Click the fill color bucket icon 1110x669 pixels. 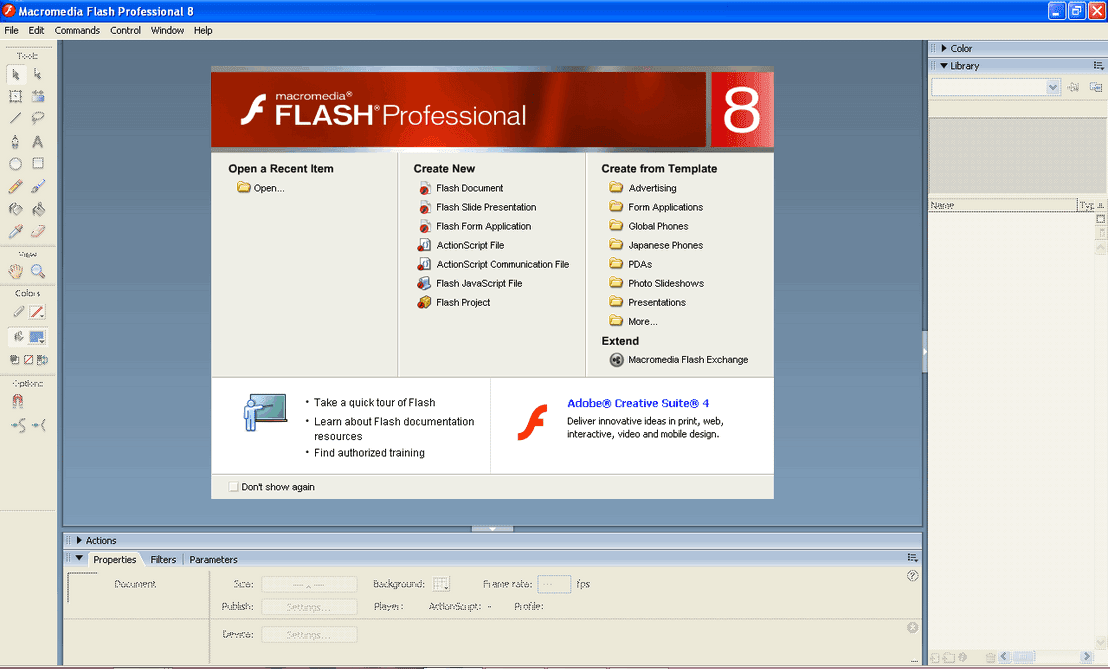(18, 337)
